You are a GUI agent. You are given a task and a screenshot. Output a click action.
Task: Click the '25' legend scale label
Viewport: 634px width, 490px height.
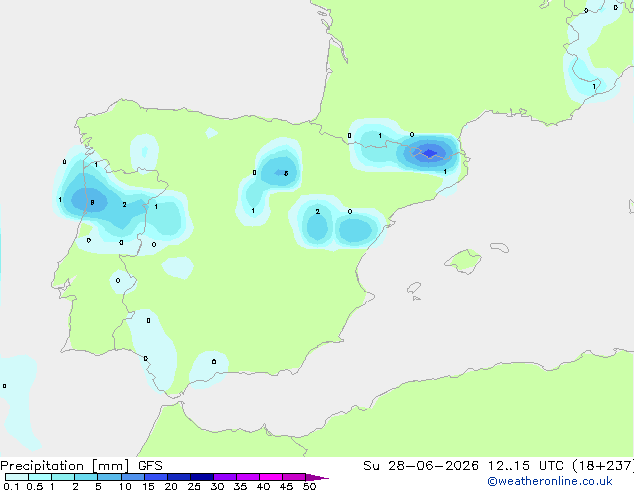tap(194, 486)
